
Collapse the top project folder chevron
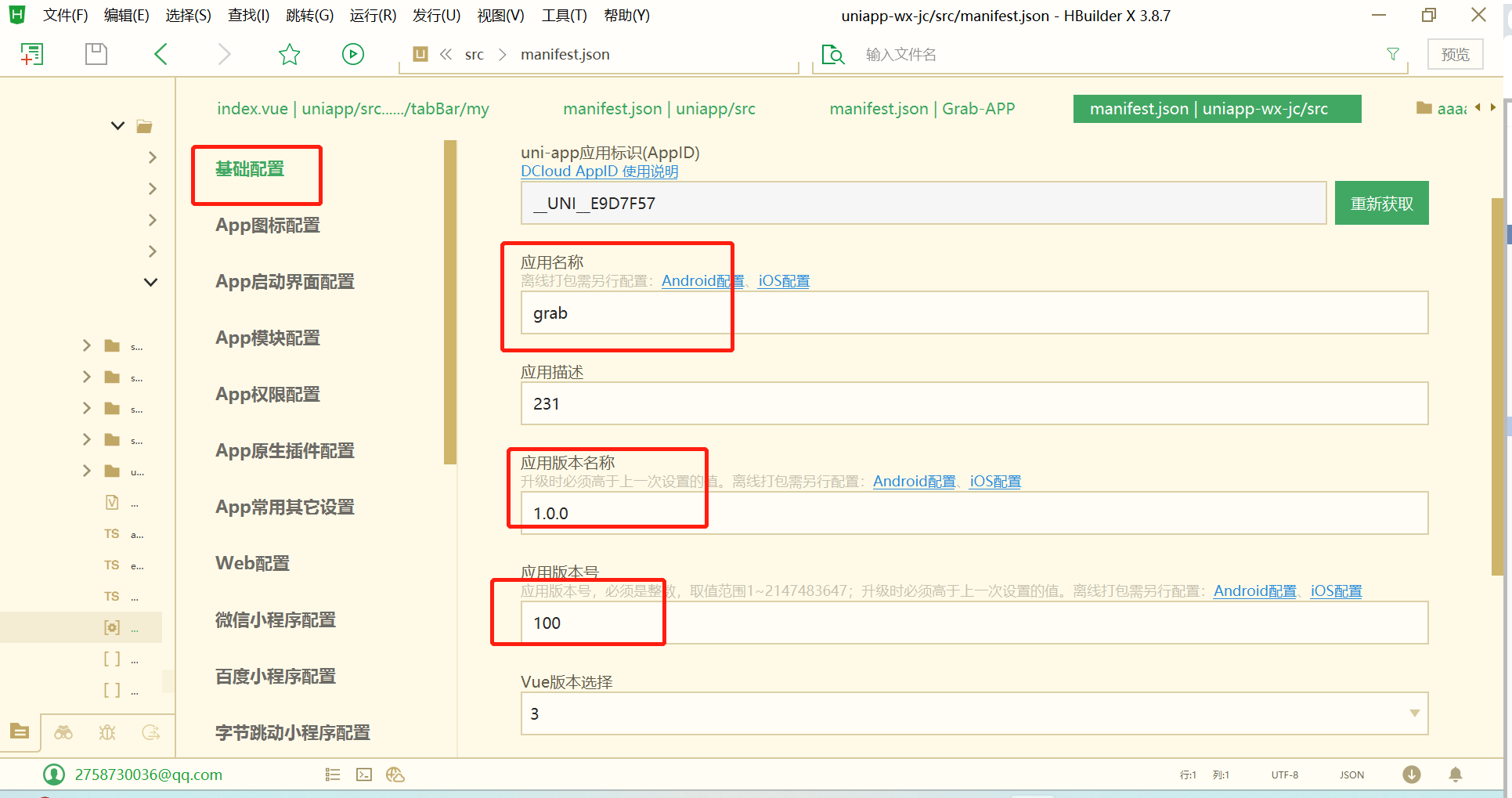pos(117,125)
